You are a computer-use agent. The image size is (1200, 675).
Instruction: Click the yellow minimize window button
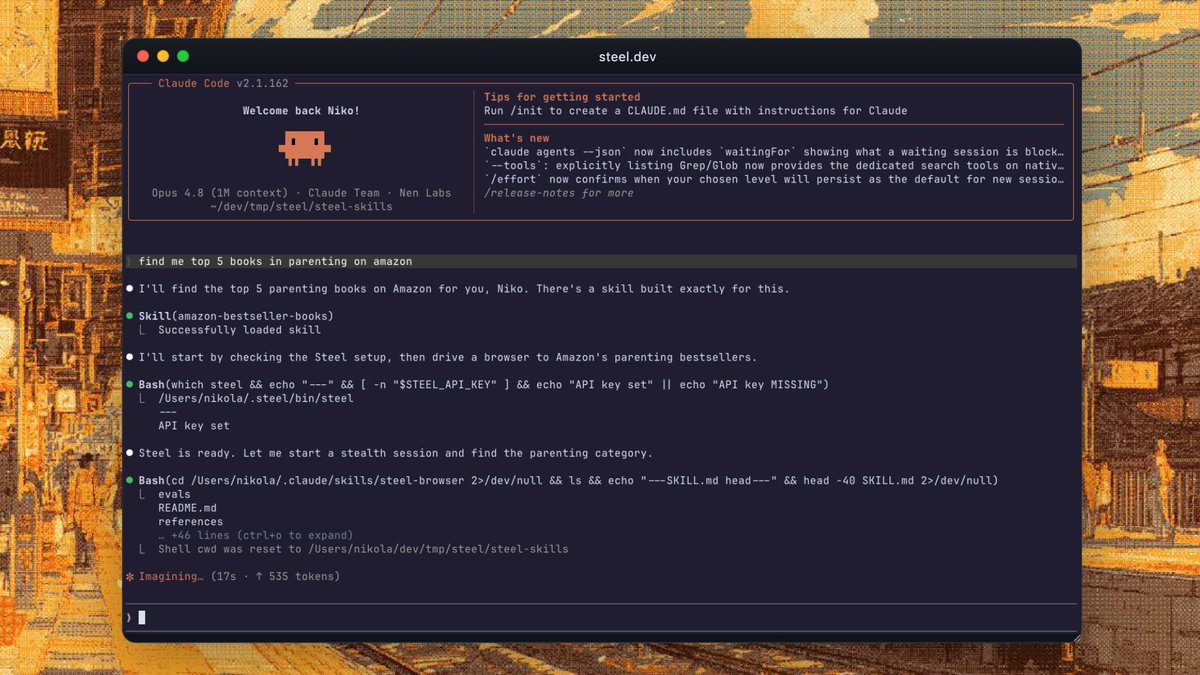click(163, 57)
